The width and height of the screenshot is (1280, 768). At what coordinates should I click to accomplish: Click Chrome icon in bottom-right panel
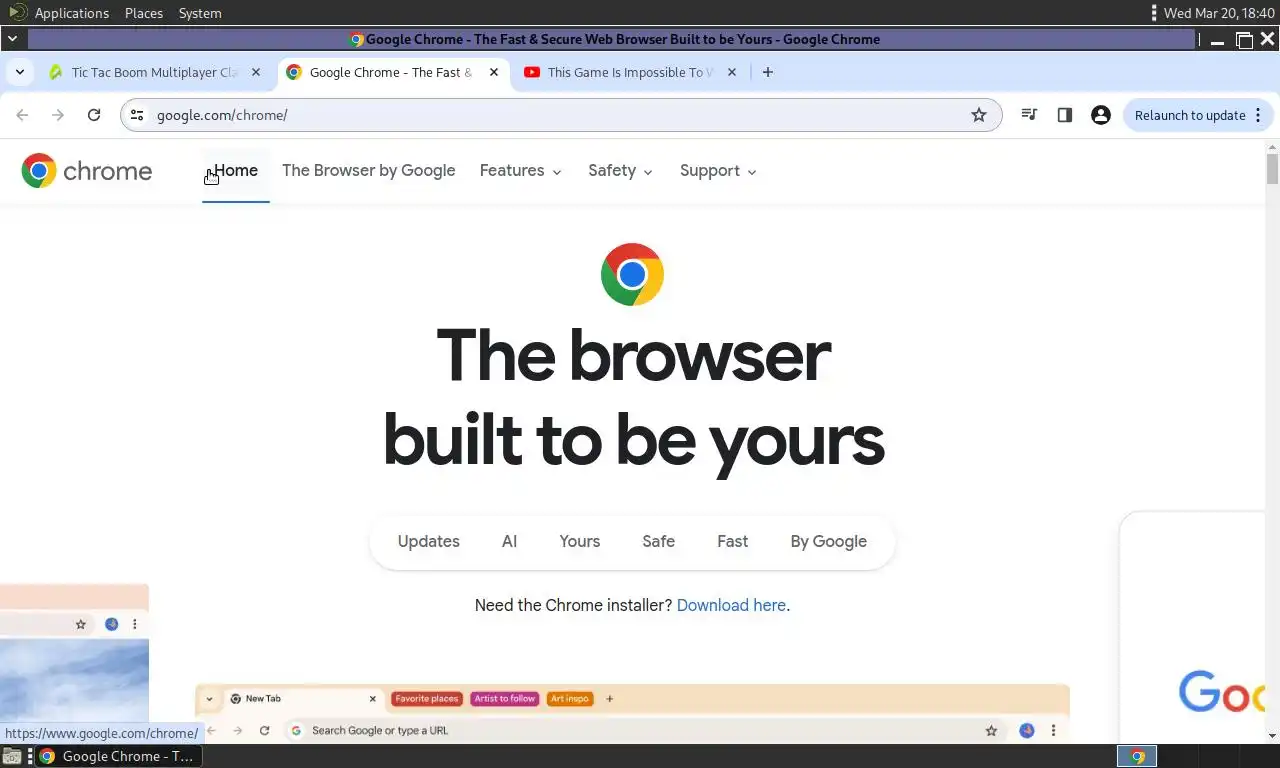click(x=1137, y=756)
